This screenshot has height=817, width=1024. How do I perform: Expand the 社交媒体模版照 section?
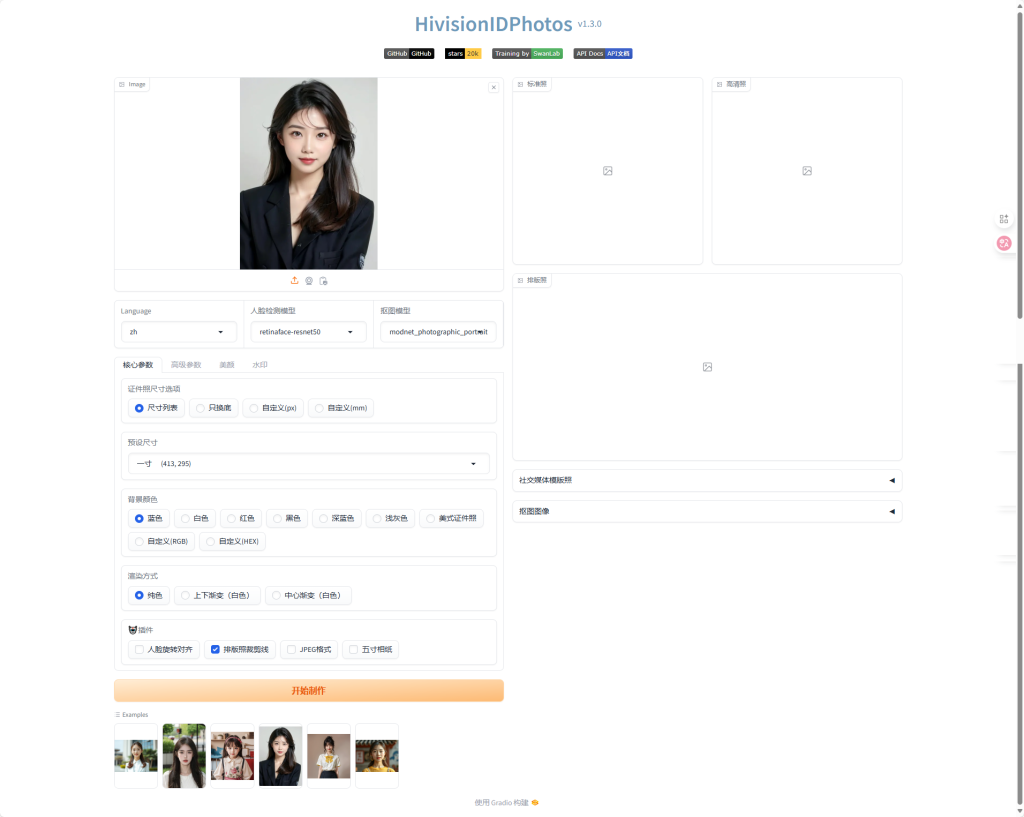tap(706, 480)
